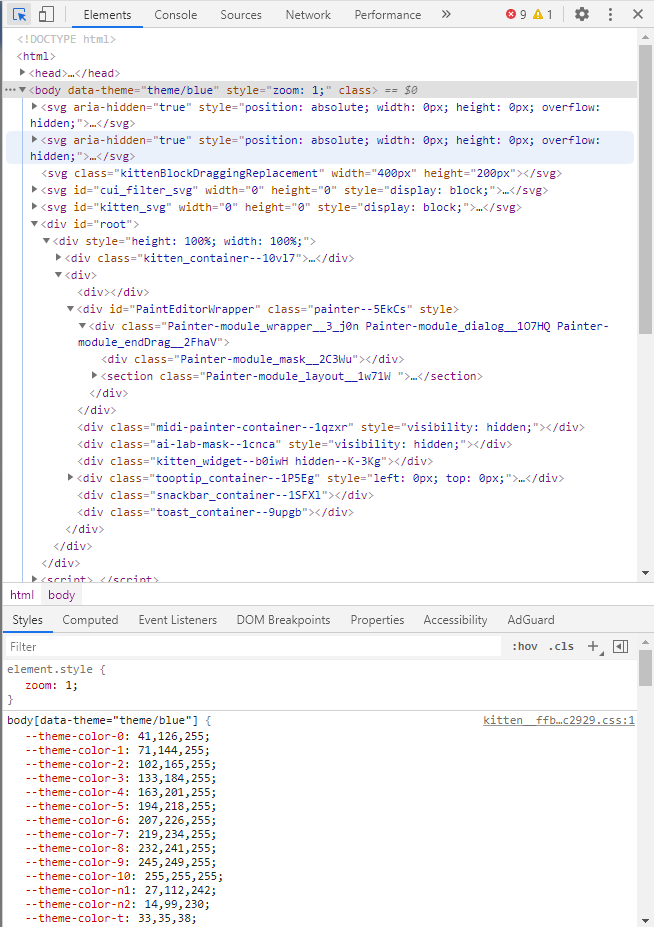
Task: Click html in the breadcrumb bar
Action: click(22, 595)
